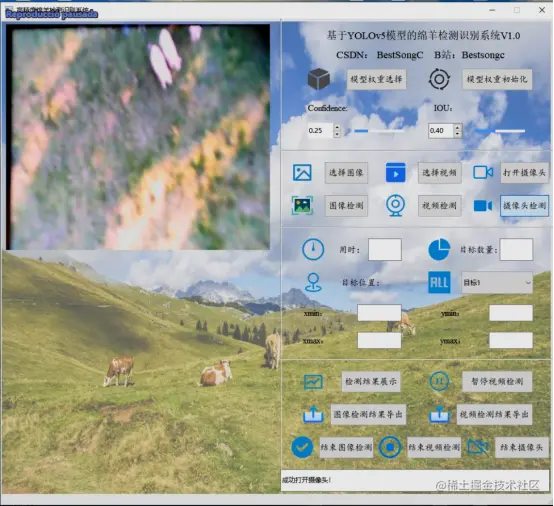Click the clock elapsed-time icon
554x506 pixels.
(313, 249)
